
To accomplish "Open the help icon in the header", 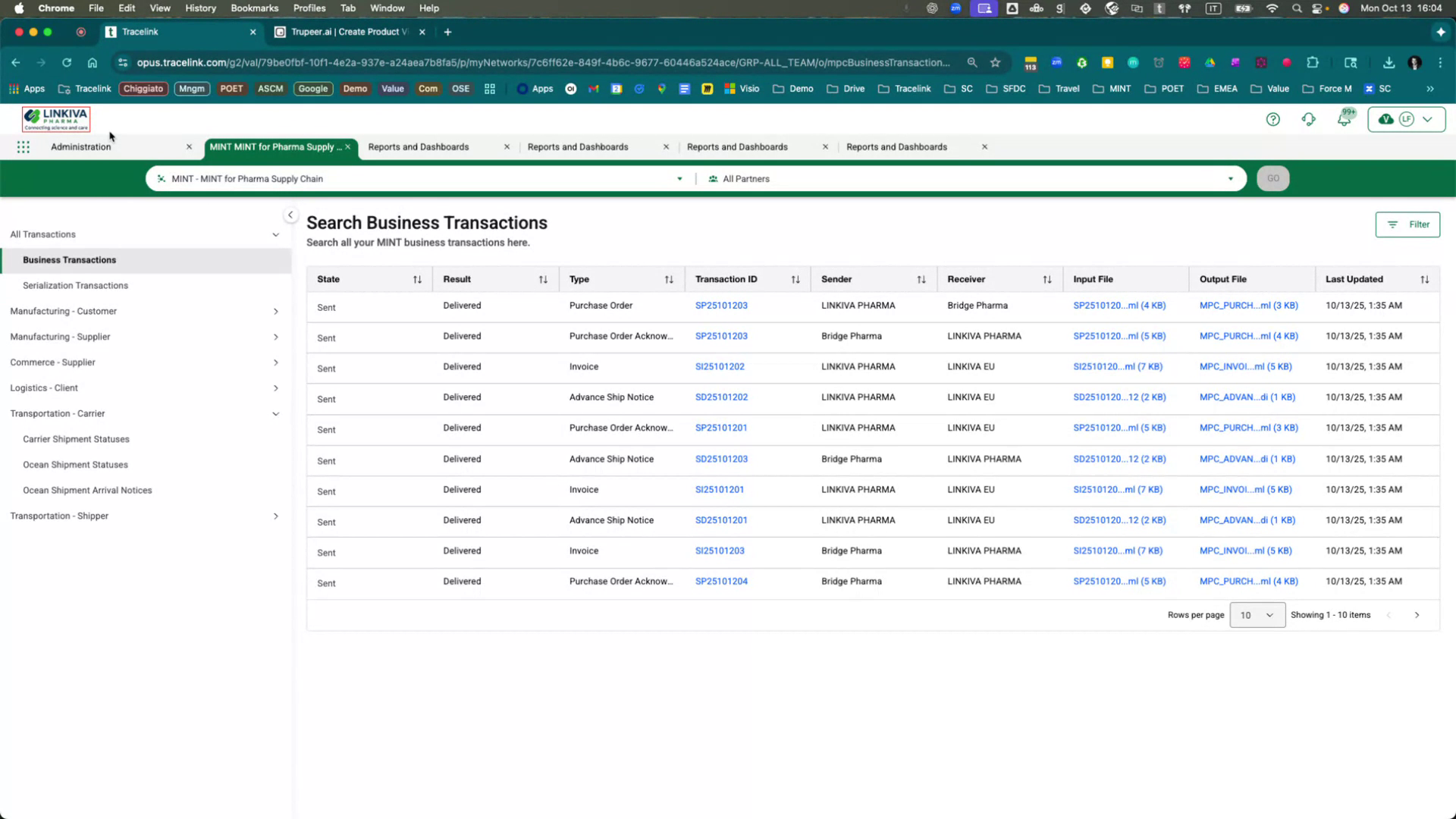I will pyautogui.click(x=1273, y=119).
